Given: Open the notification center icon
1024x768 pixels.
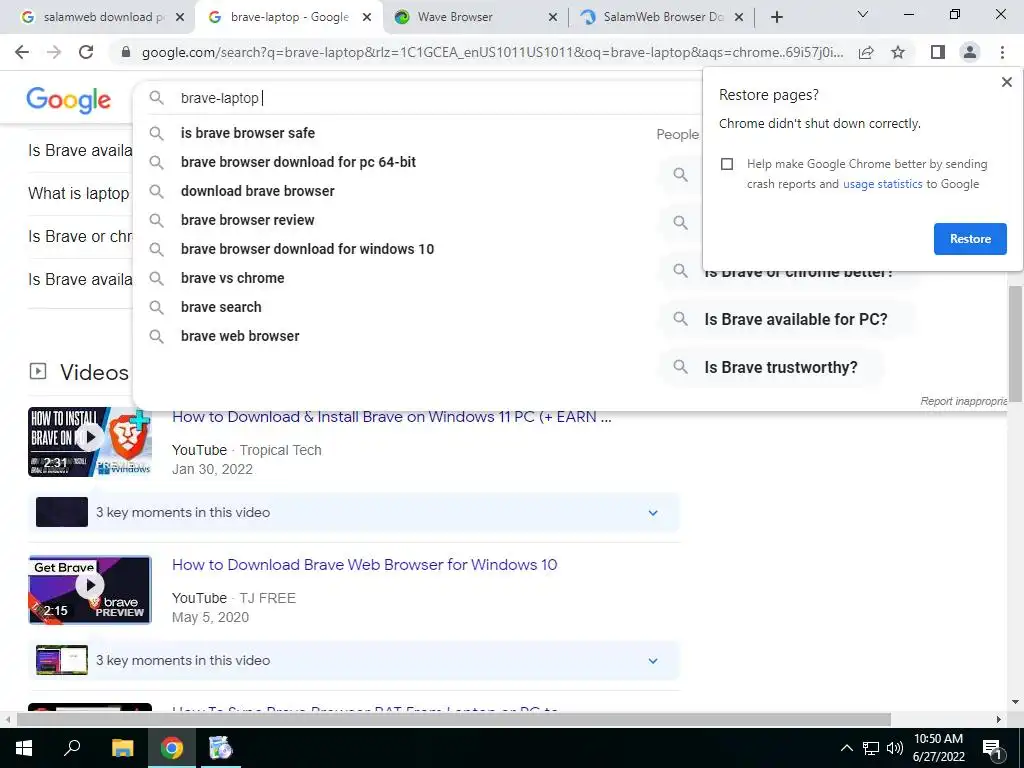Looking at the screenshot, I should [x=992, y=750].
